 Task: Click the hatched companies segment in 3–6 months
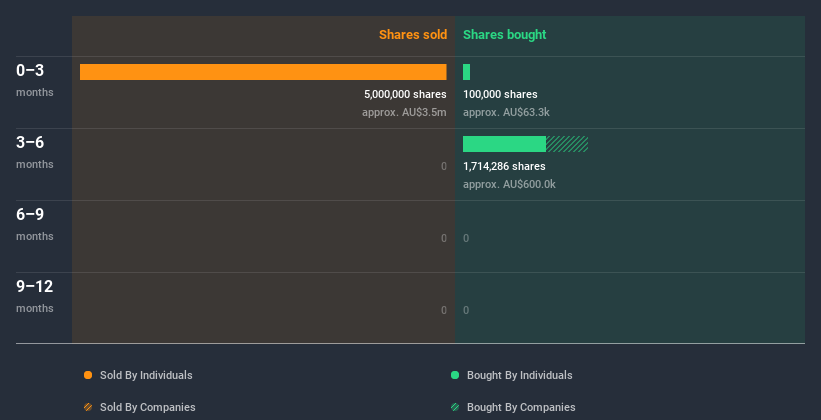click(567, 144)
